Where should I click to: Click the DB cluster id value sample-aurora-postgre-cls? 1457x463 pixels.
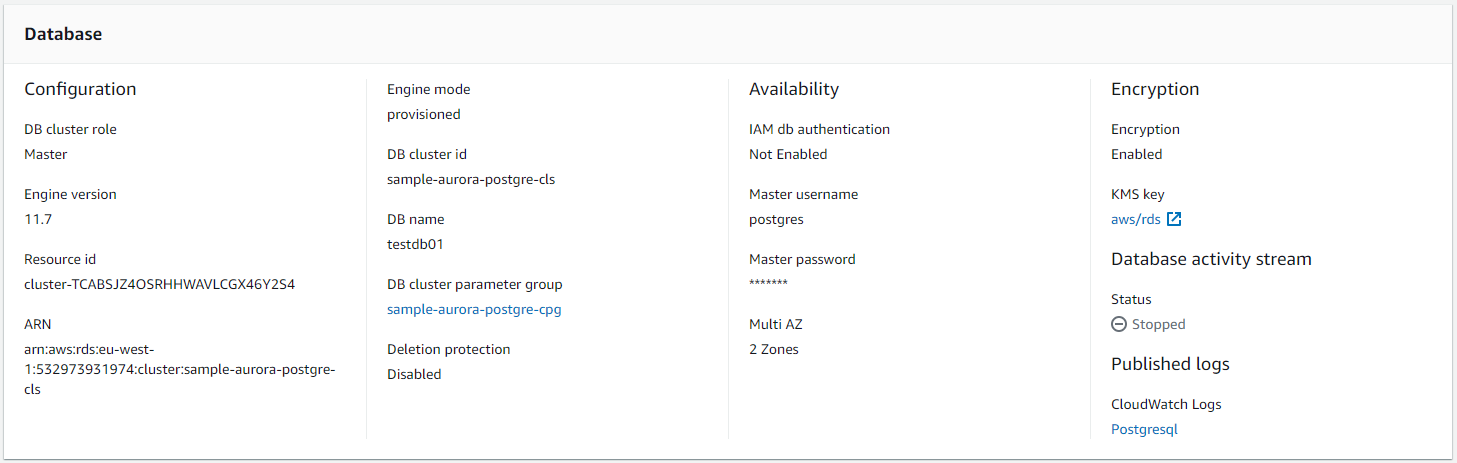click(471, 179)
